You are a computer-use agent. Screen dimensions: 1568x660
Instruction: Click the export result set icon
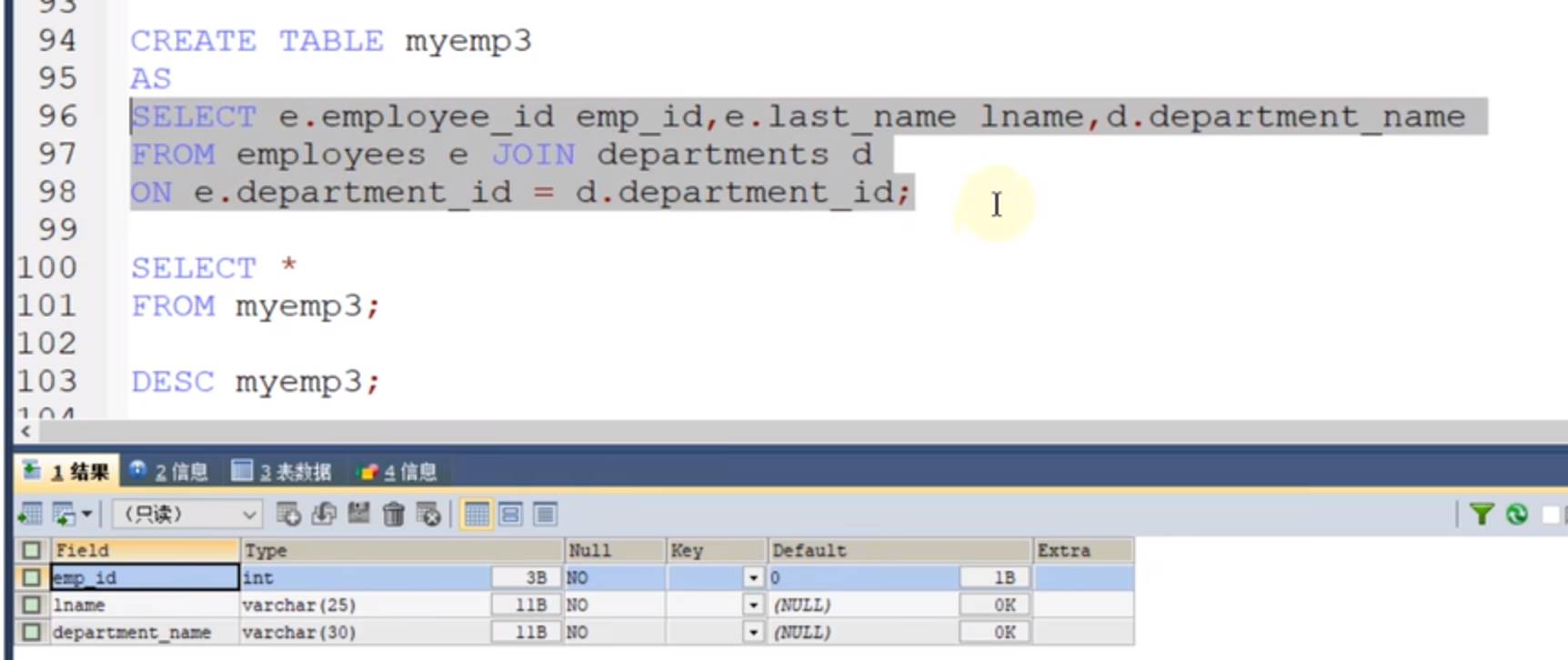(30, 515)
